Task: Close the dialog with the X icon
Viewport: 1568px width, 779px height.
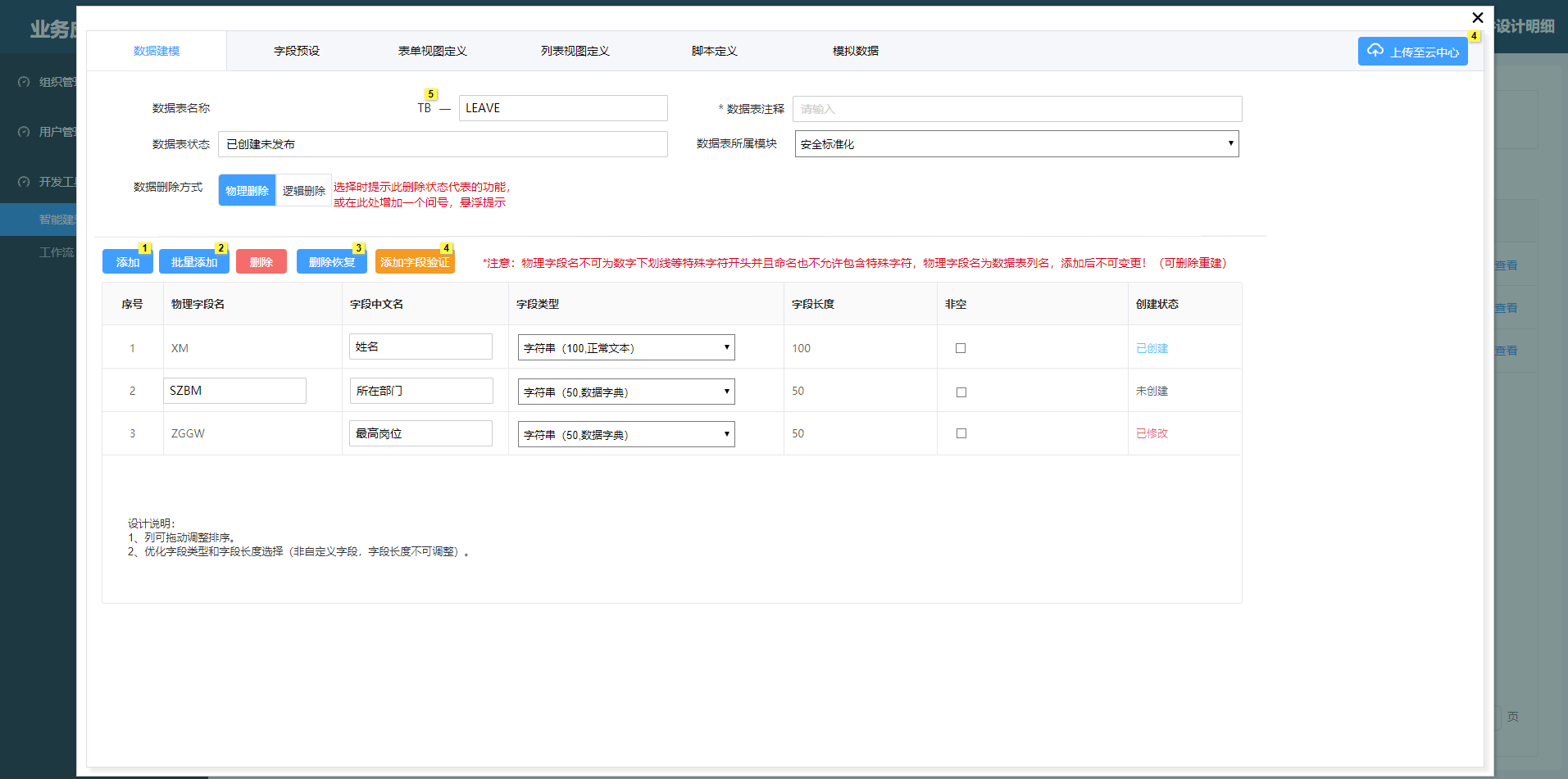Action: pyautogui.click(x=1477, y=17)
